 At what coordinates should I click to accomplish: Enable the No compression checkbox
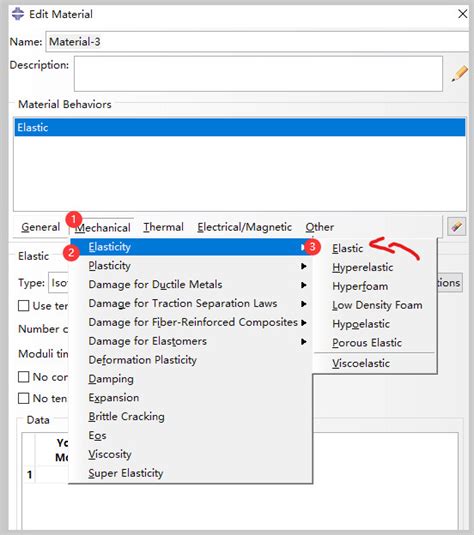[x=23, y=377]
